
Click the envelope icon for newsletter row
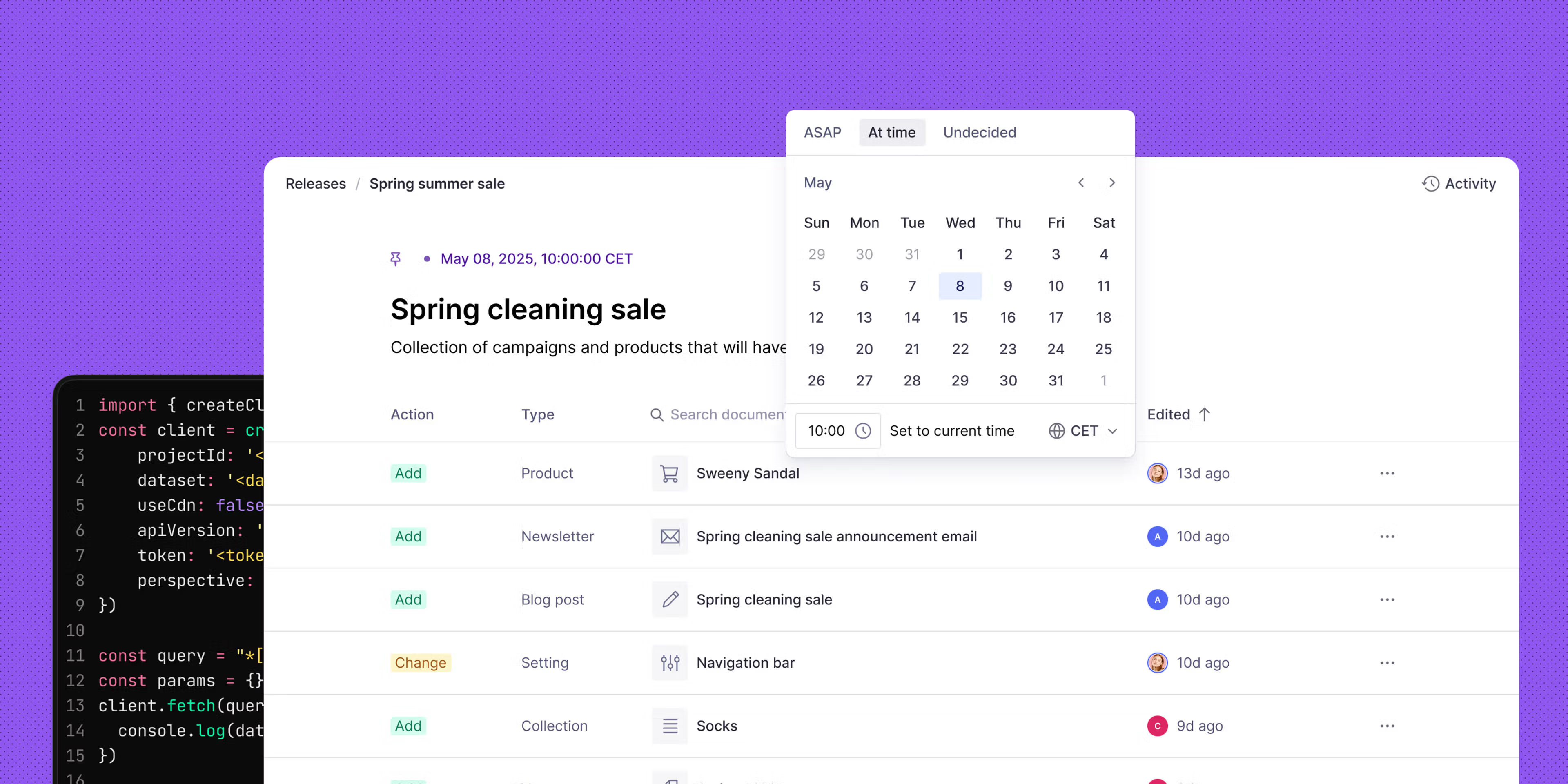pos(670,536)
